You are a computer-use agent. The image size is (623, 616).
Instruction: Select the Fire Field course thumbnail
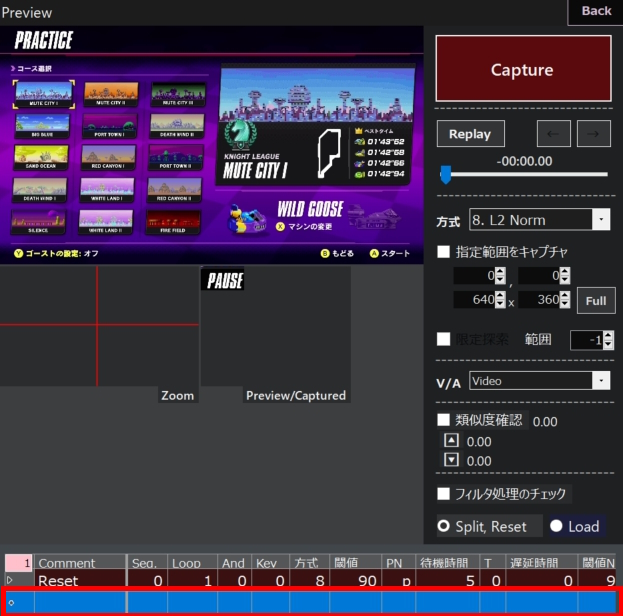173,222
